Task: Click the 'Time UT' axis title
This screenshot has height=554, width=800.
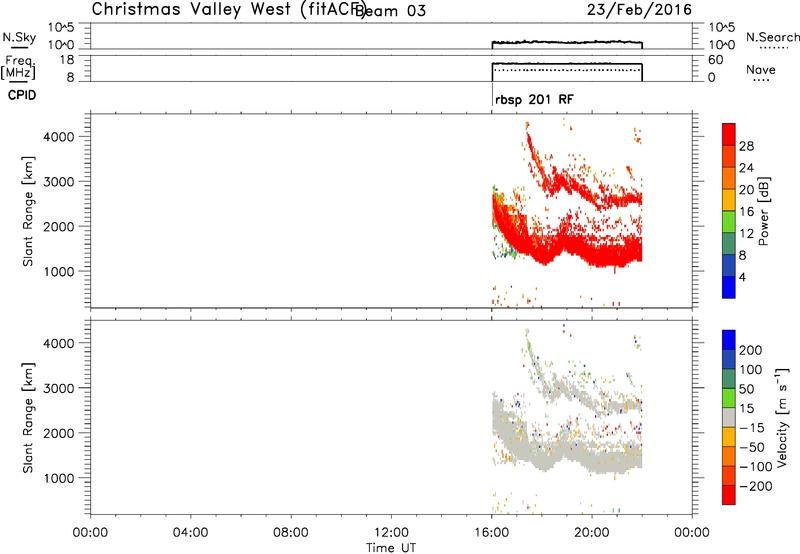Action: tap(391, 548)
